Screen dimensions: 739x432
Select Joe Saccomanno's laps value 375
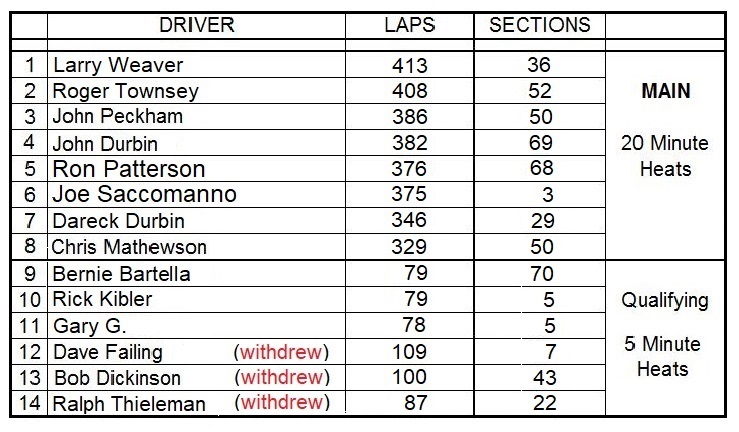409,194
